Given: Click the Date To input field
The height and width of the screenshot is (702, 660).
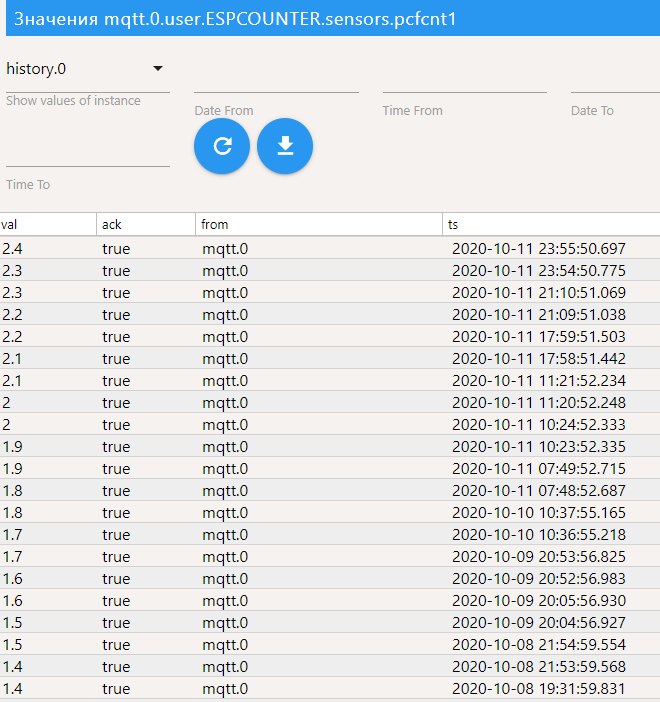Looking at the screenshot, I should click(x=615, y=81).
